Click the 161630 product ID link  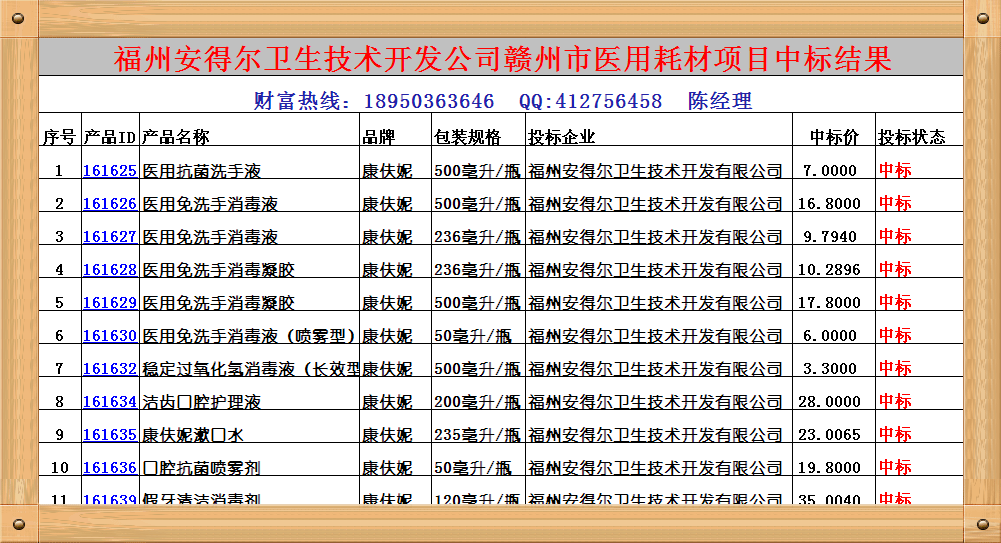point(109,336)
